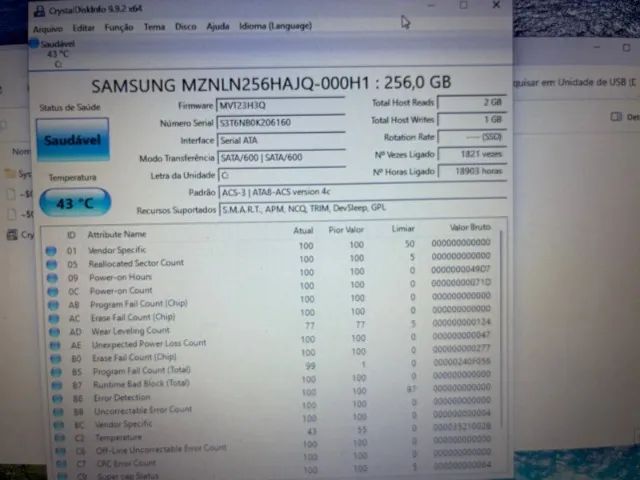The height and width of the screenshot is (480, 640).
Task: Click the Letra da Unidade field
Action: [x=282, y=175]
